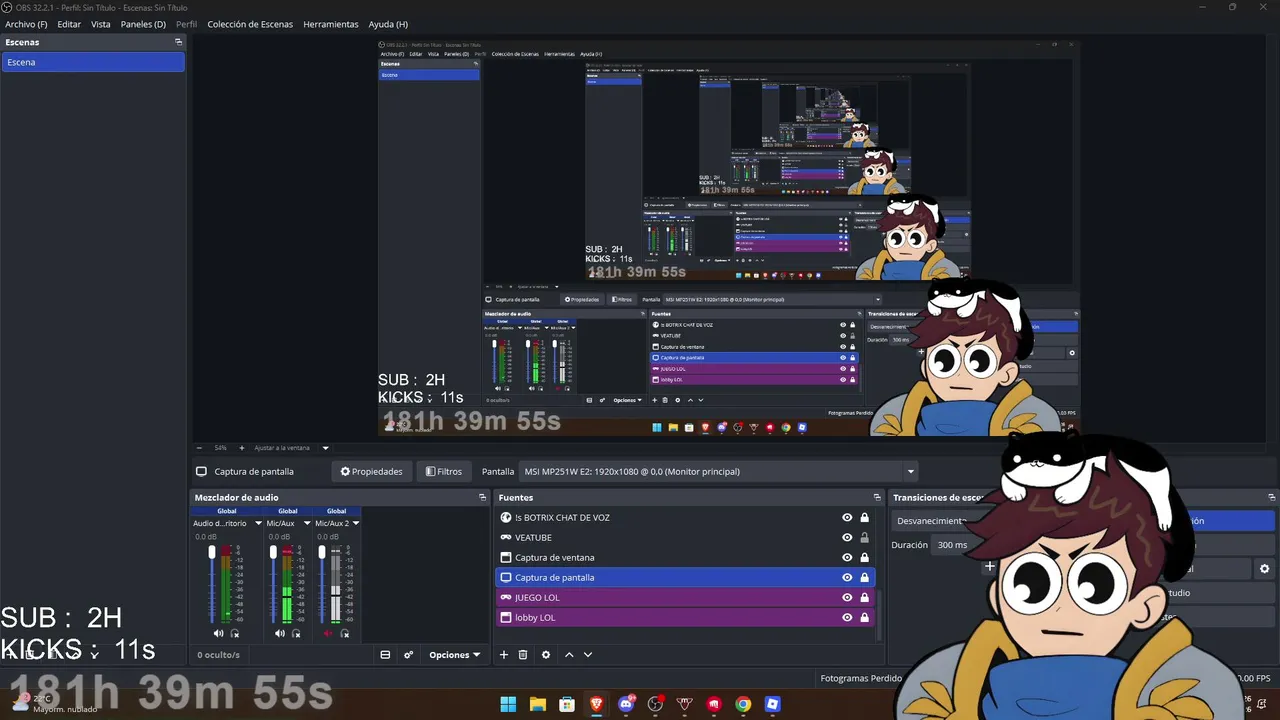
Task: Unlock the Captura de pantalla source
Action: [865, 577]
